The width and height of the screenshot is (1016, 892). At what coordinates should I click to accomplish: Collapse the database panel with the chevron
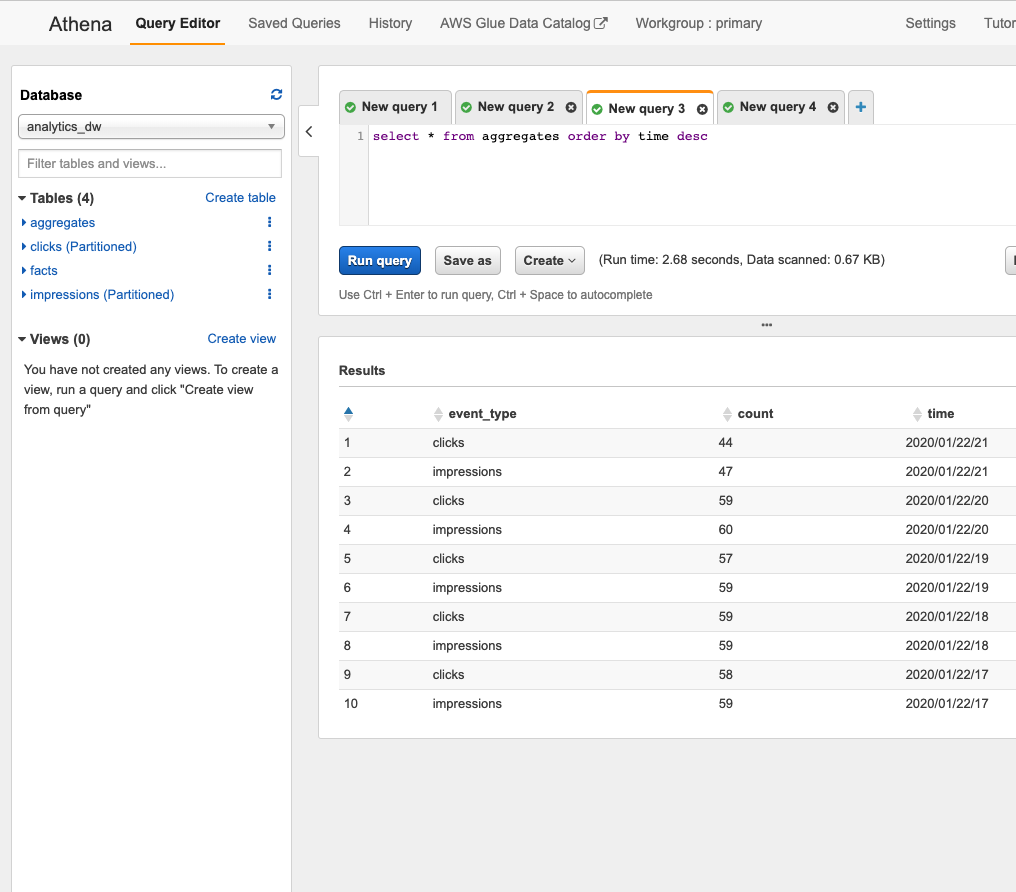[309, 131]
